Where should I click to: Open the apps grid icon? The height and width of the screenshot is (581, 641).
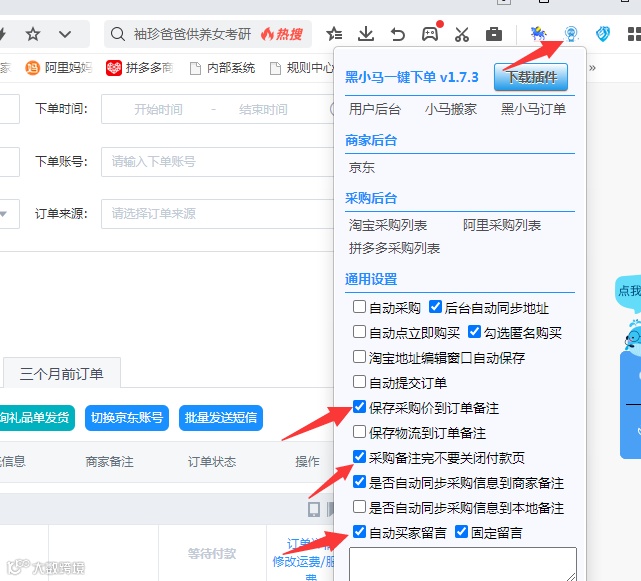pyautogui.click(x=634, y=34)
